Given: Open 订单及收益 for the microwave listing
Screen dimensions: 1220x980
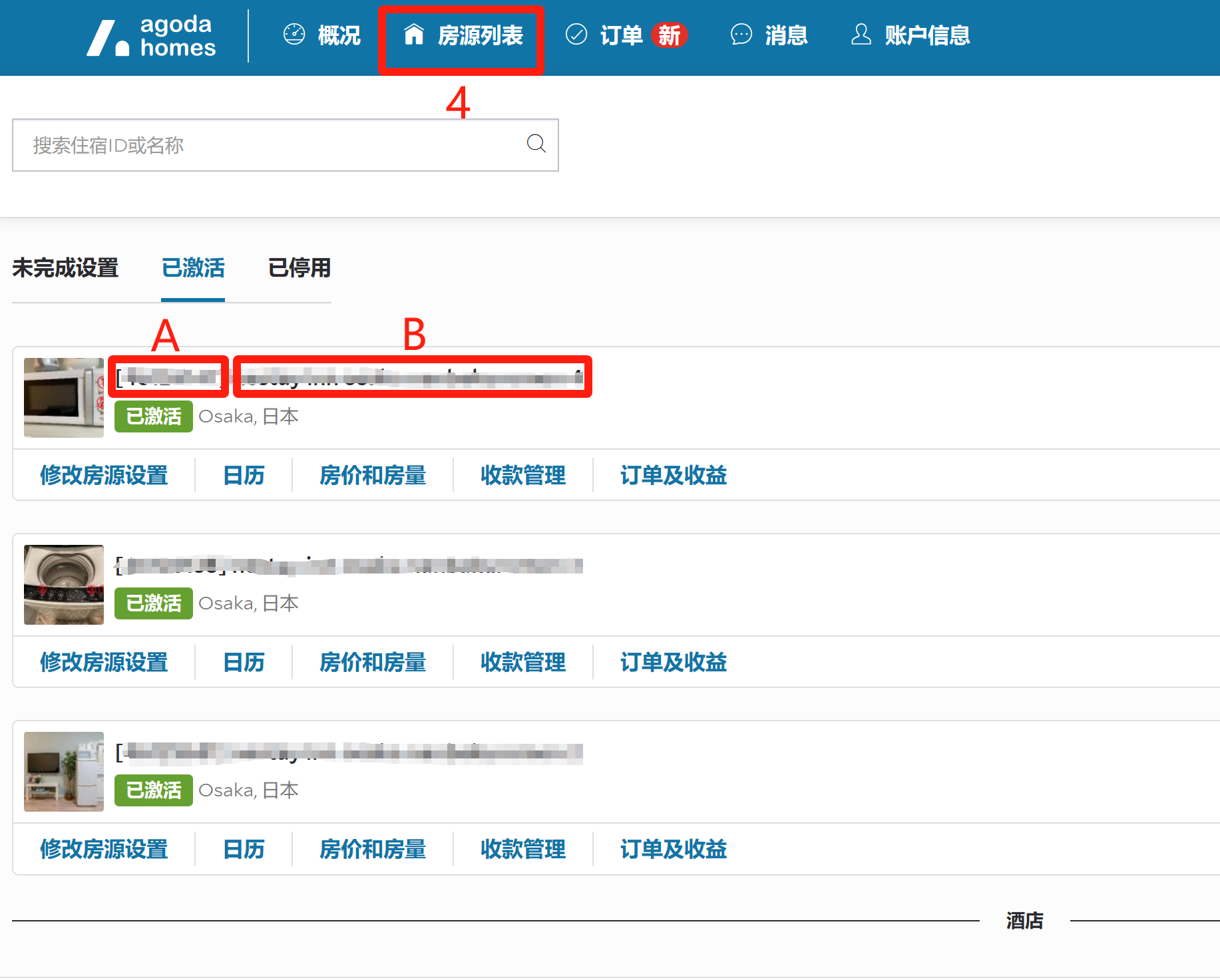Looking at the screenshot, I should [x=674, y=475].
